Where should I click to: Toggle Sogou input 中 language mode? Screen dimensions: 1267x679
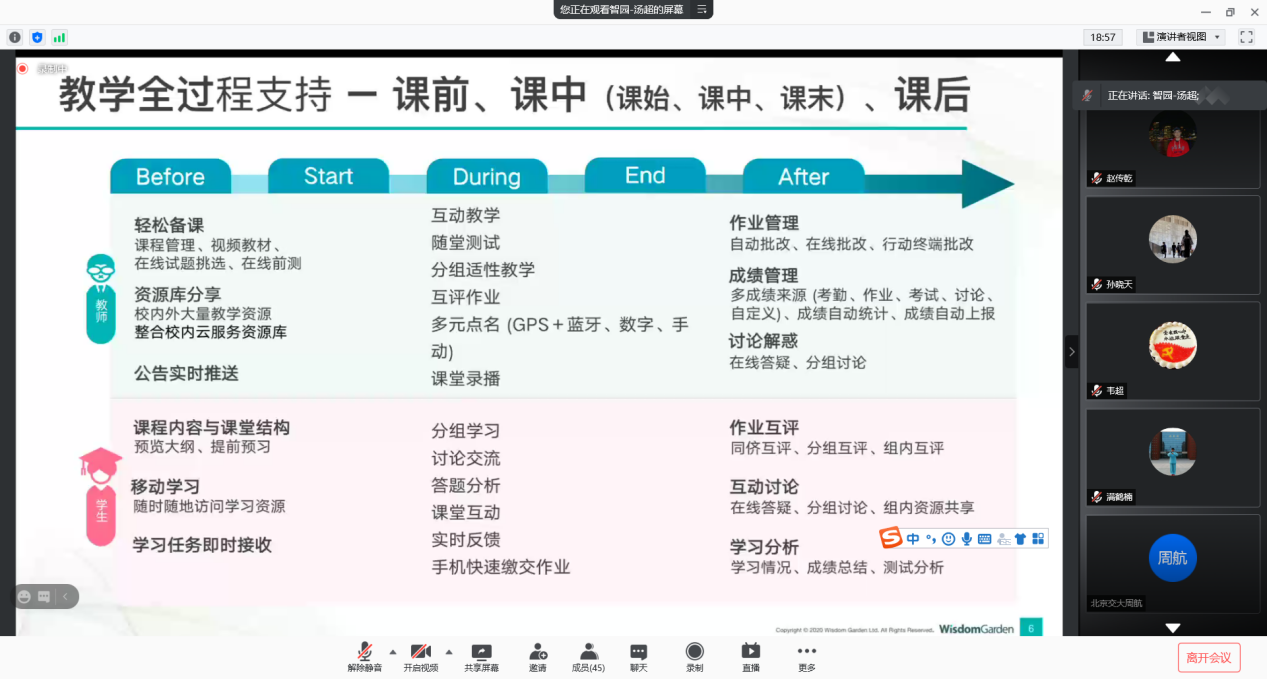pos(913,539)
